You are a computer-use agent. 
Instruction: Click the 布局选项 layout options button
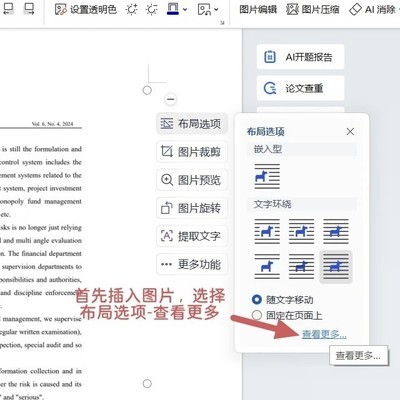pyautogui.click(x=192, y=124)
